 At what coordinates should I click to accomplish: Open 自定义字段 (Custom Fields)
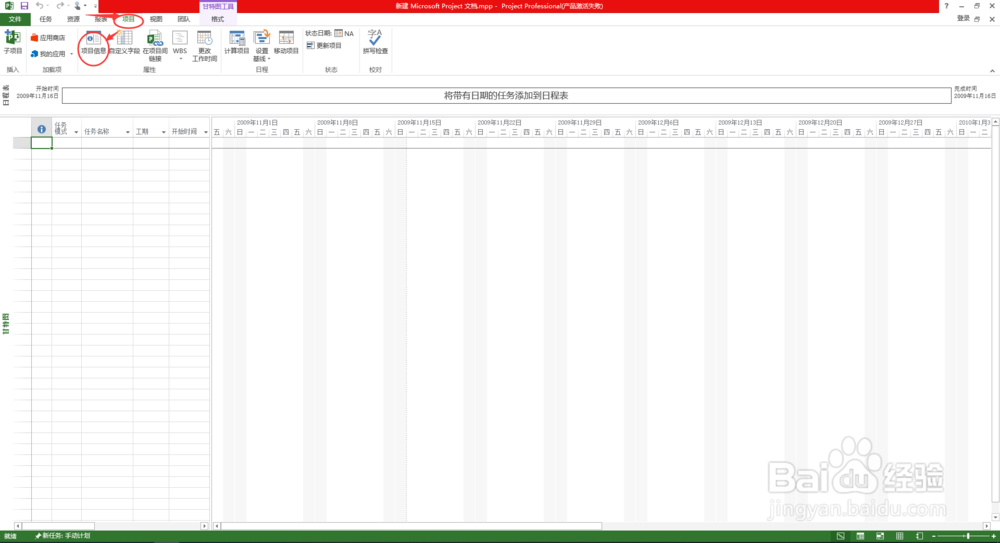coord(124,43)
